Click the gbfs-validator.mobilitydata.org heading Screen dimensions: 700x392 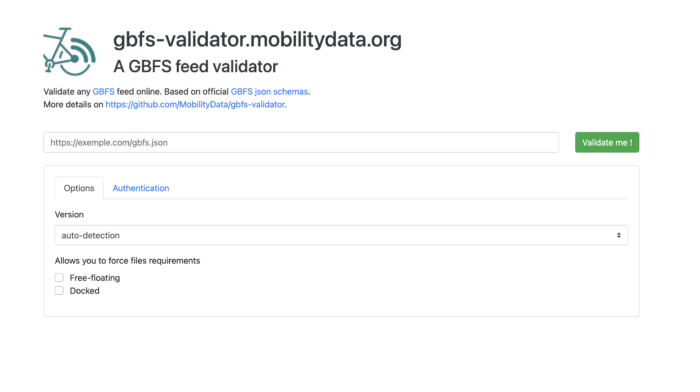coord(257,39)
